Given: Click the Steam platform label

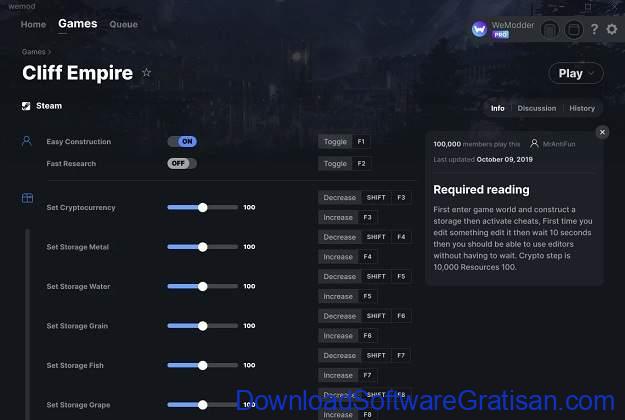Looking at the screenshot, I should tap(49, 106).
